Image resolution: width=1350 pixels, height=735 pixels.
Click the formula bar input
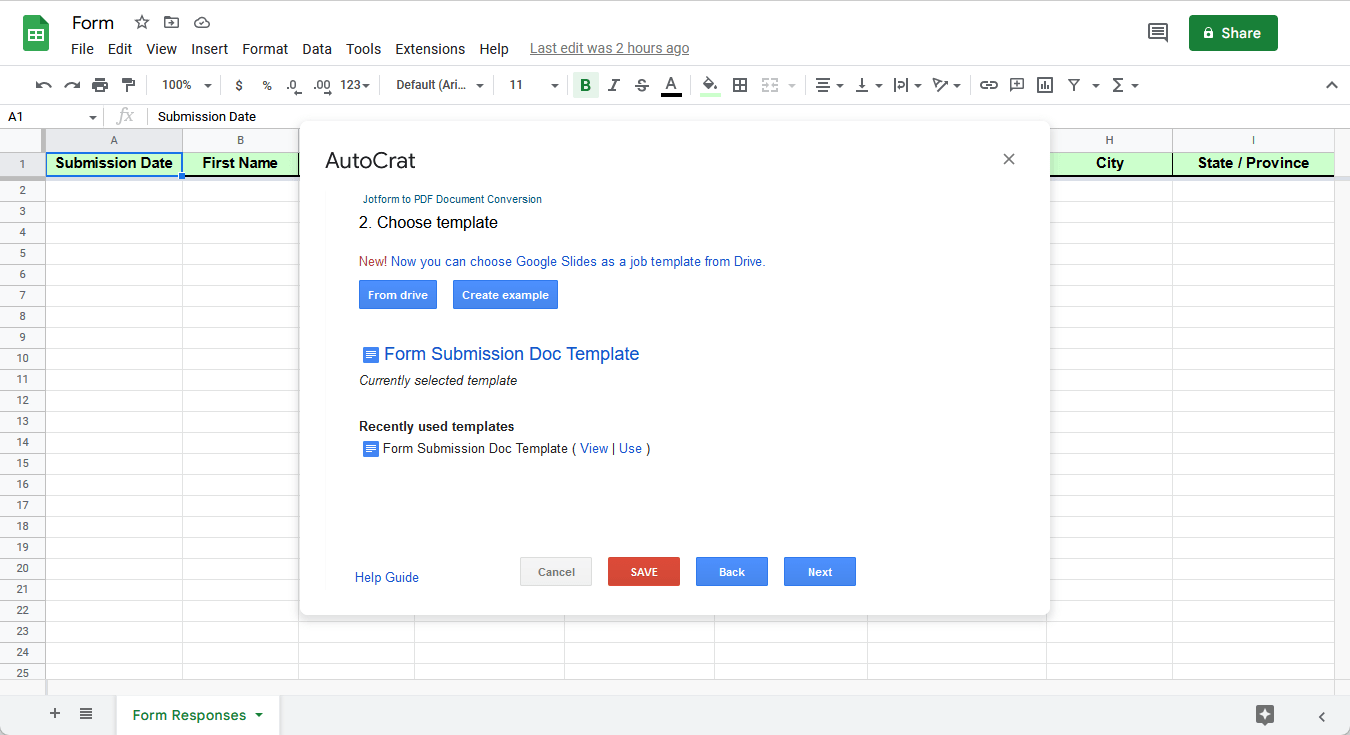(748, 116)
